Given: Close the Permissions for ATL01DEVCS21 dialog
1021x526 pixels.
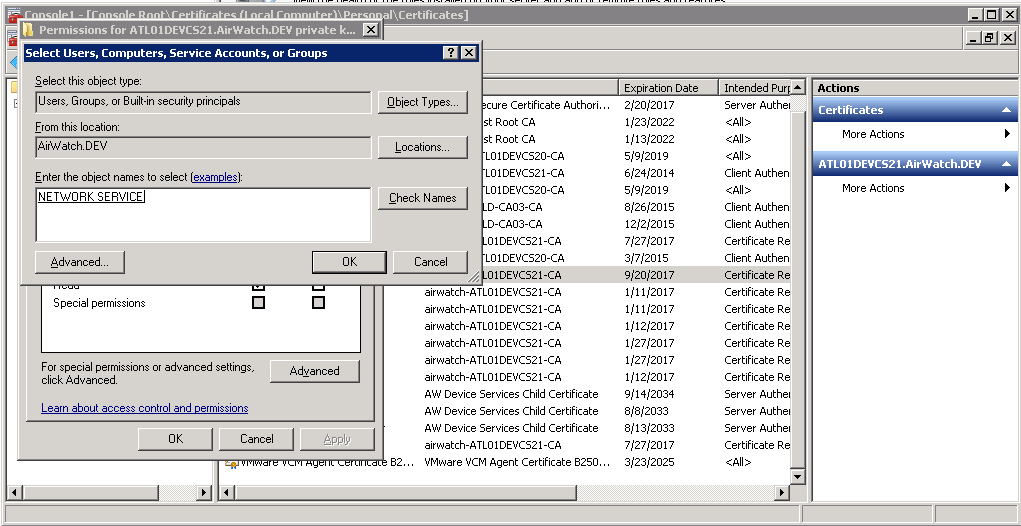Looking at the screenshot, I should point(370,29).
